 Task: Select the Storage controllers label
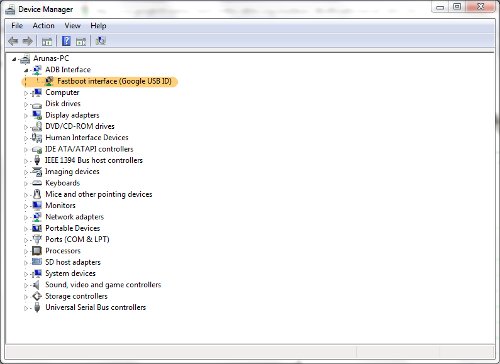76,296
